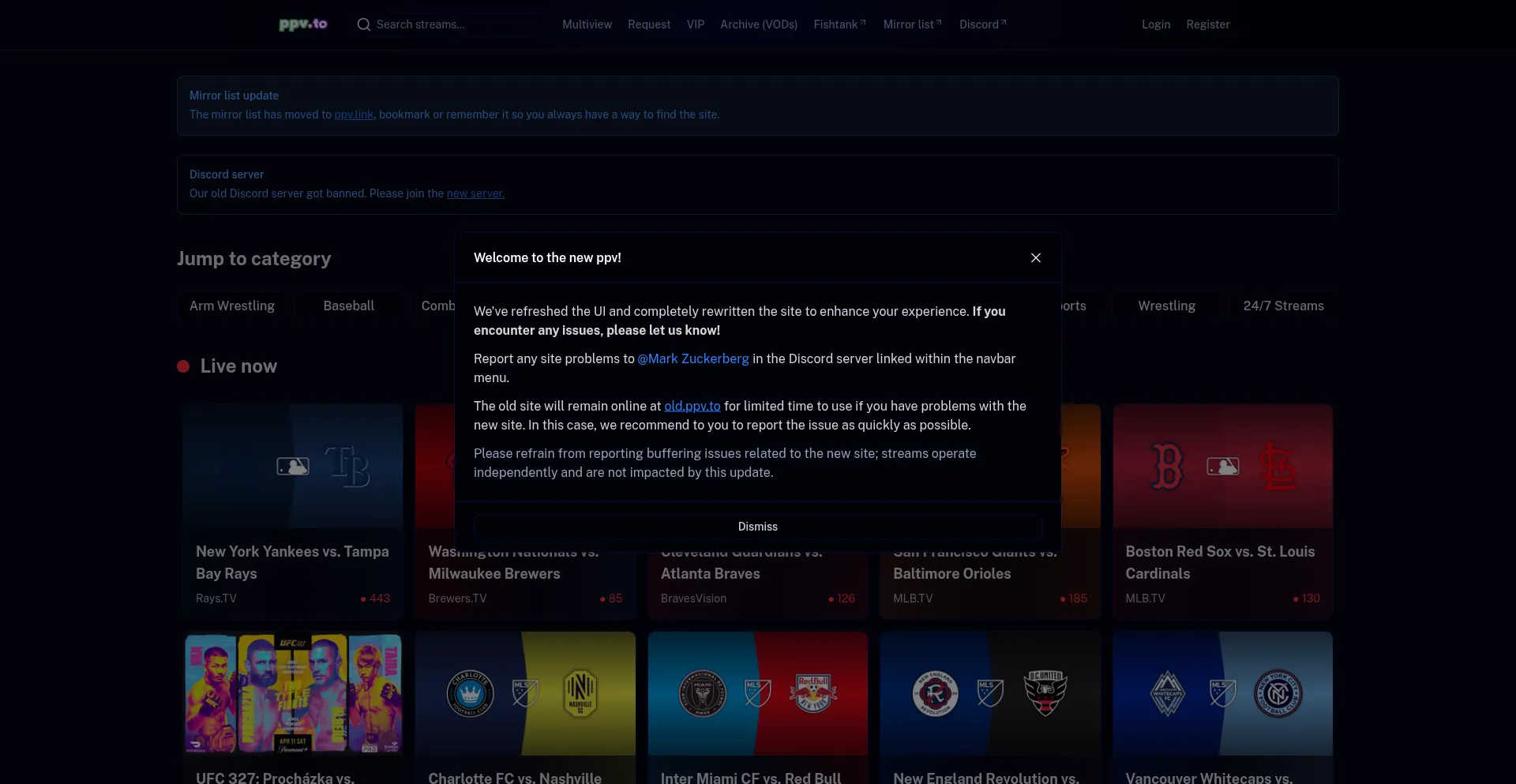Open Vancouver Whitecaps match thumbnail
1516x784 pixels.
pyautogui.click(x=1223, y=693)
